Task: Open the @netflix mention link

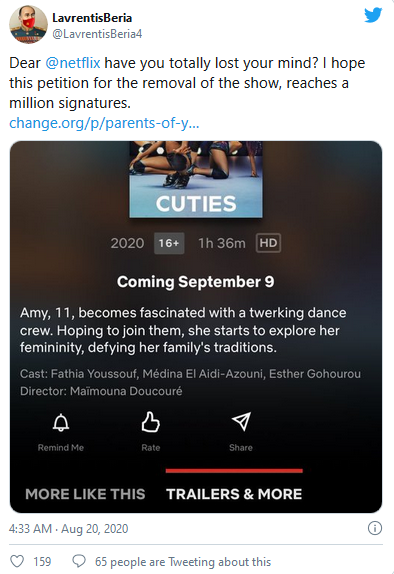Action: pos(73,63)
